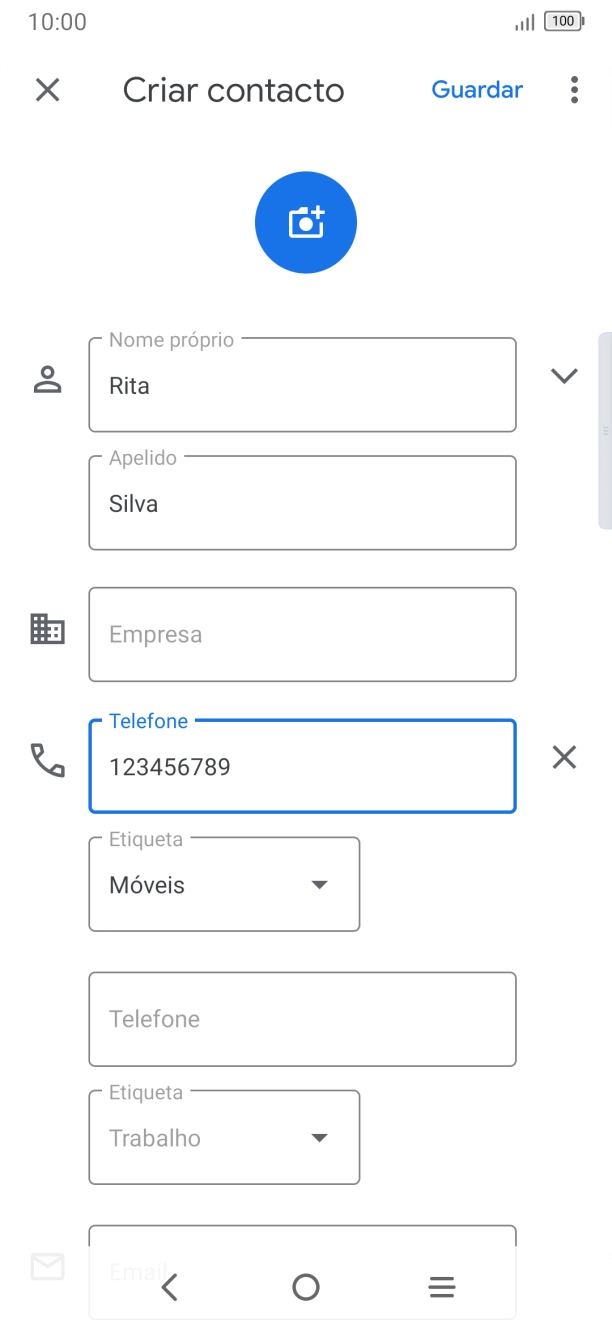This screenshot has width=612, height=1328.
Task: Tap the Telefone field with 123456789
Action: [x=302, y=767]
